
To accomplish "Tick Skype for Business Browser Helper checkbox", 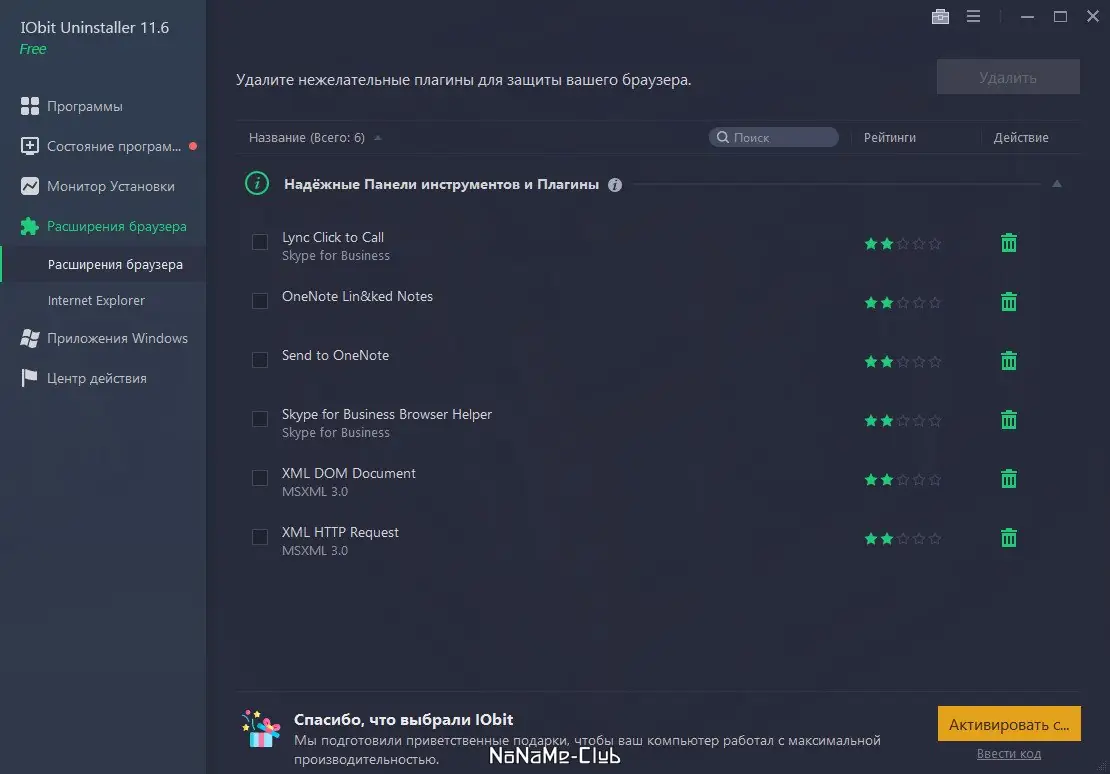I will 260,419.
